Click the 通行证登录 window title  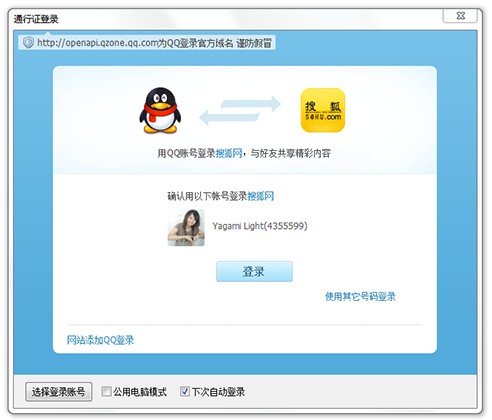click(36, 19)
